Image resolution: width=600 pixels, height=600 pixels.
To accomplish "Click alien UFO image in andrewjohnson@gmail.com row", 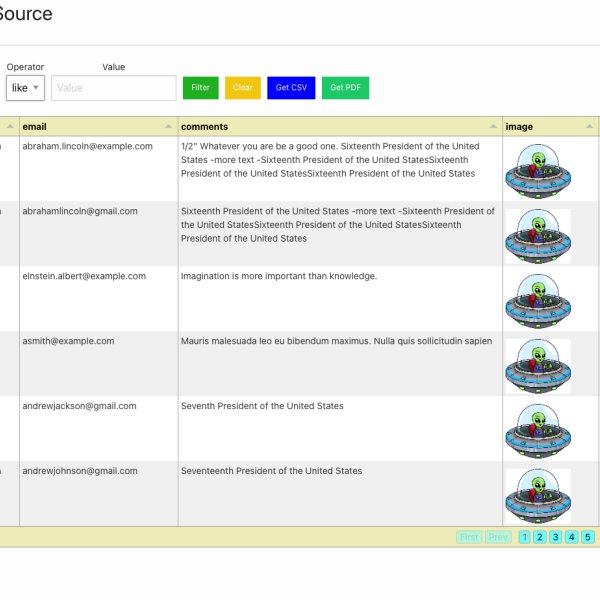I will (x=538, y=495).
